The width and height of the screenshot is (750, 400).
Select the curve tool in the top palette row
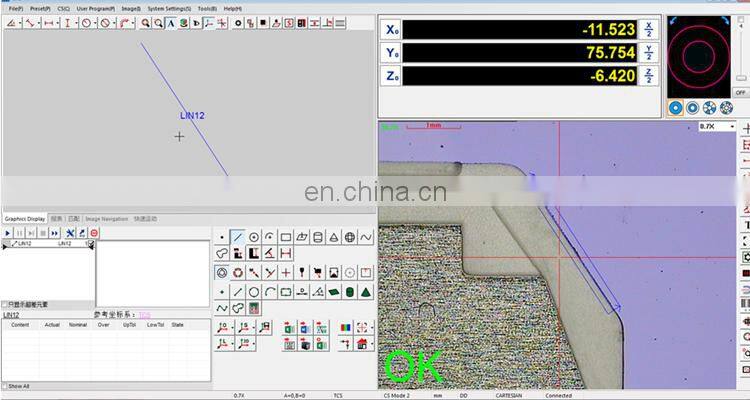(x=366, y=237)
